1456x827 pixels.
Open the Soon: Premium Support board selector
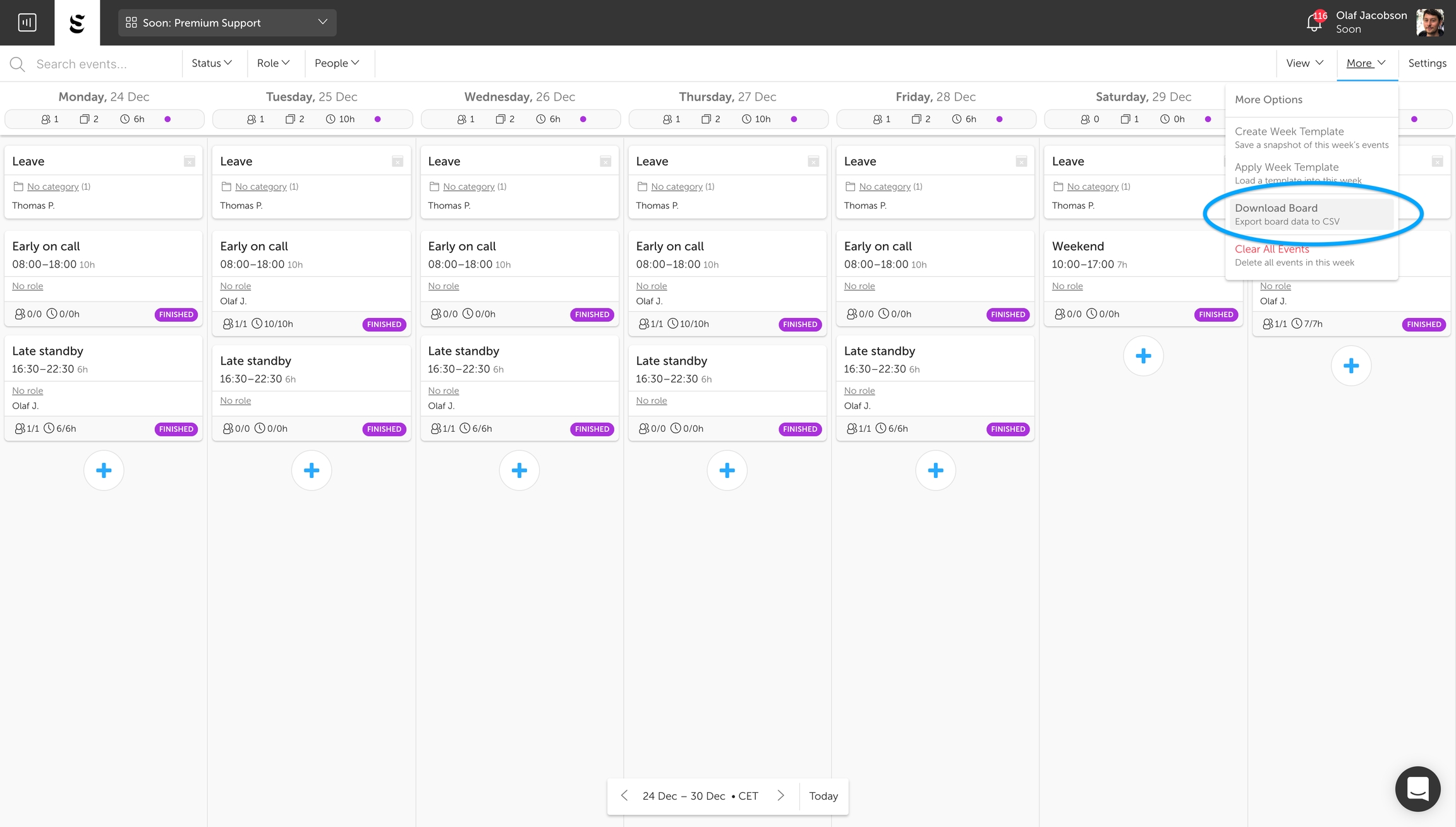227,23
